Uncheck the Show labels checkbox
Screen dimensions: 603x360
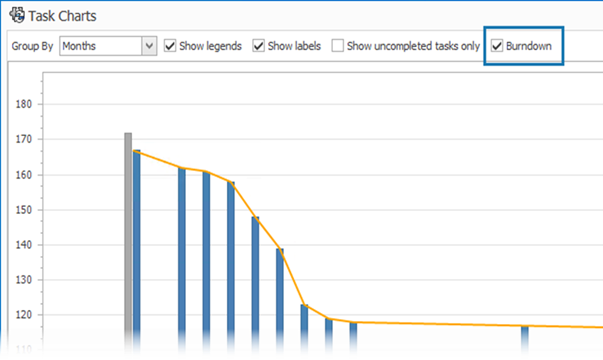point(258,46)
